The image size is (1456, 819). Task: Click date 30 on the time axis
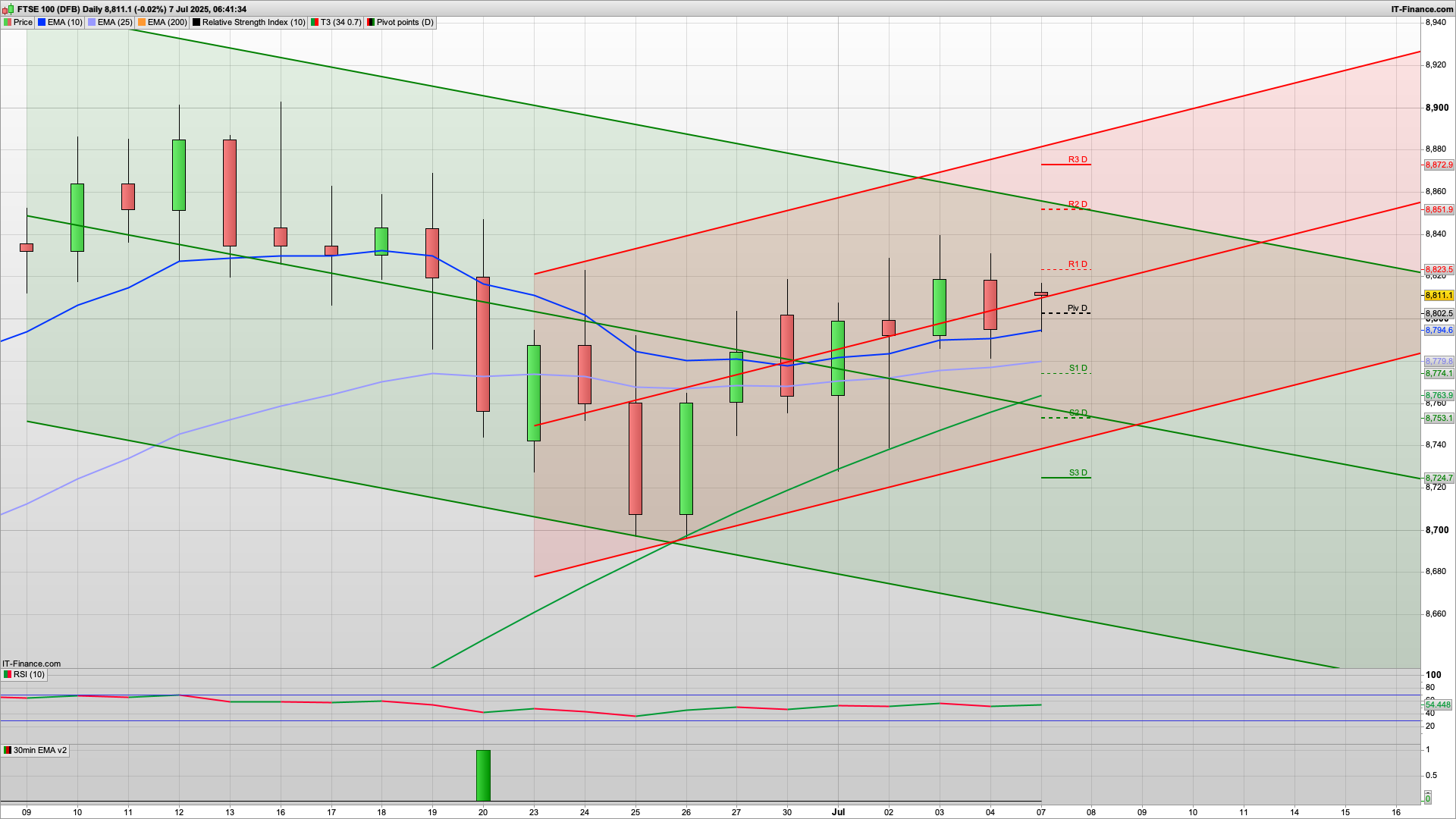point(787,812)
